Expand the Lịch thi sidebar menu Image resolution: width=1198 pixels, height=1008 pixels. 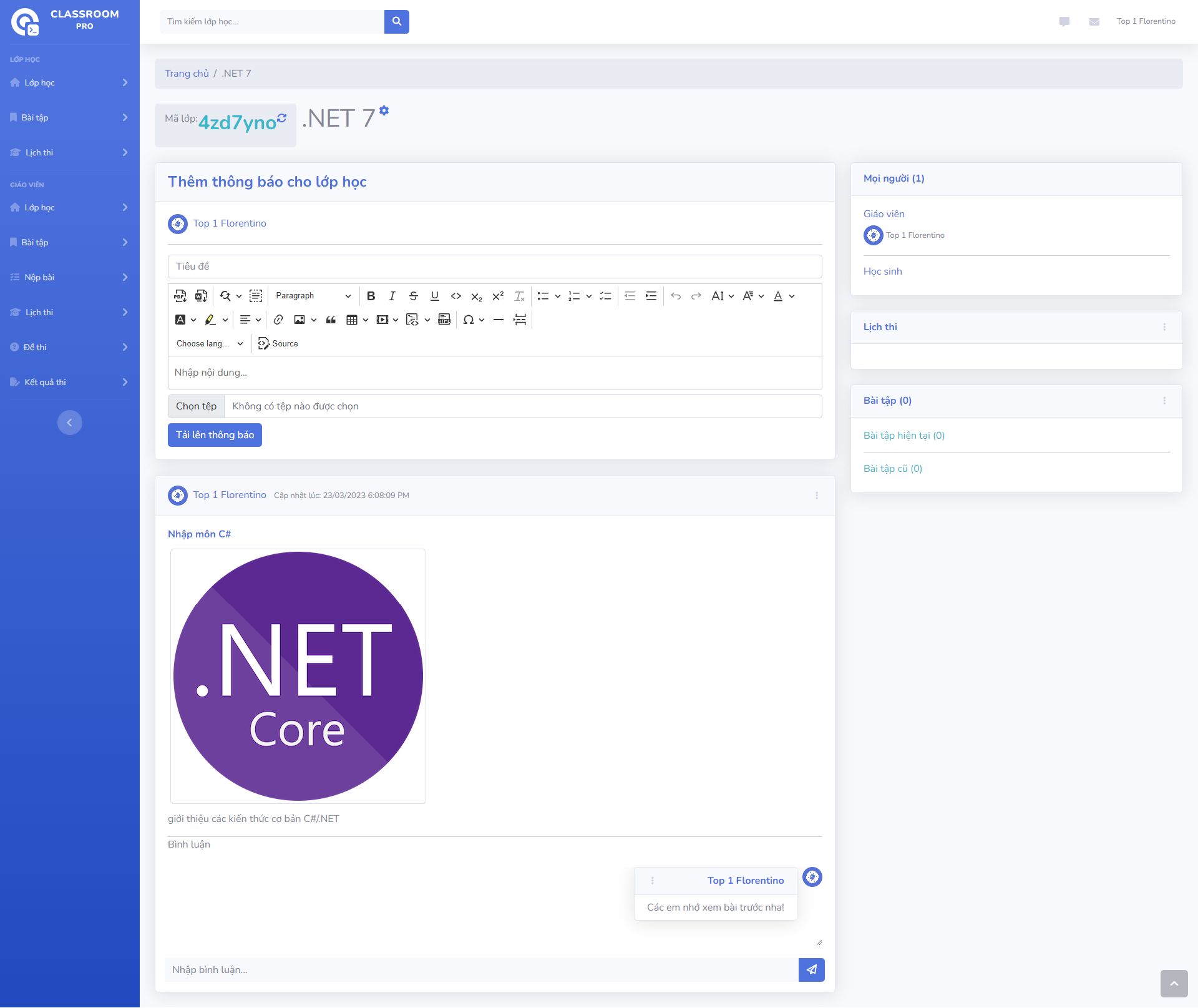click(70, 152)
